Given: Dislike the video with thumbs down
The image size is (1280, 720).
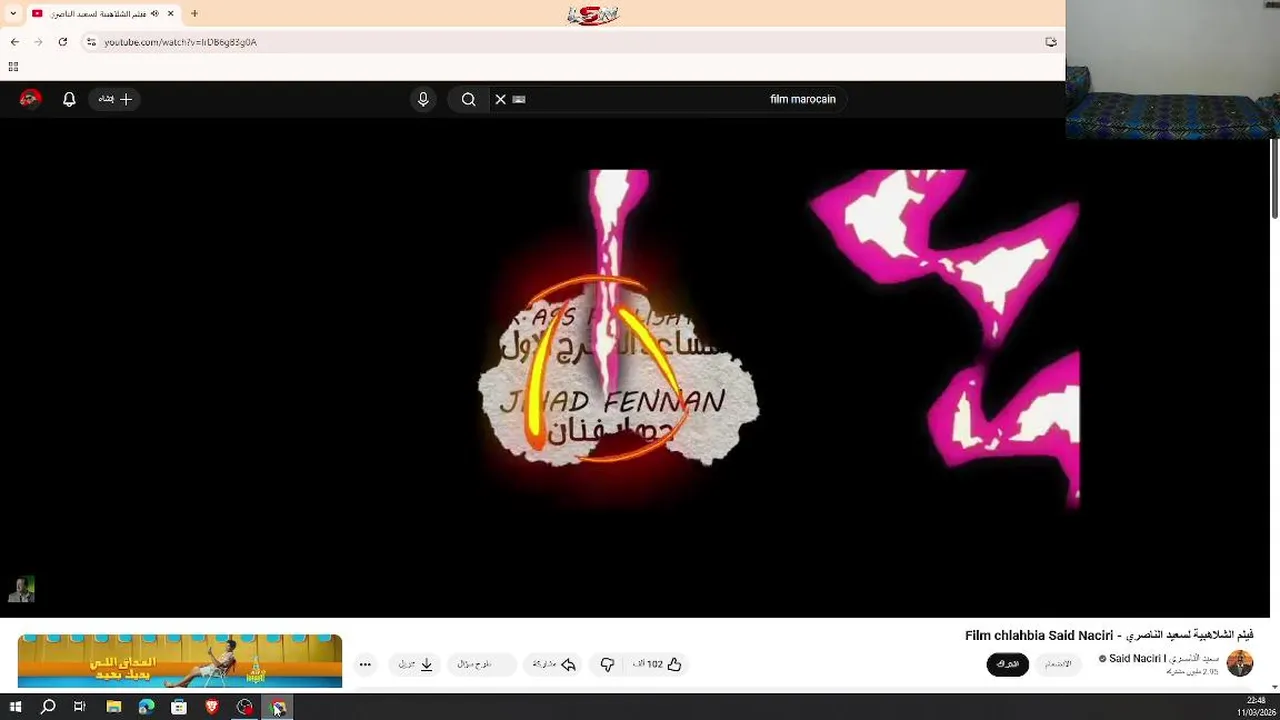Looking at the screenshot, I should 607,664.
